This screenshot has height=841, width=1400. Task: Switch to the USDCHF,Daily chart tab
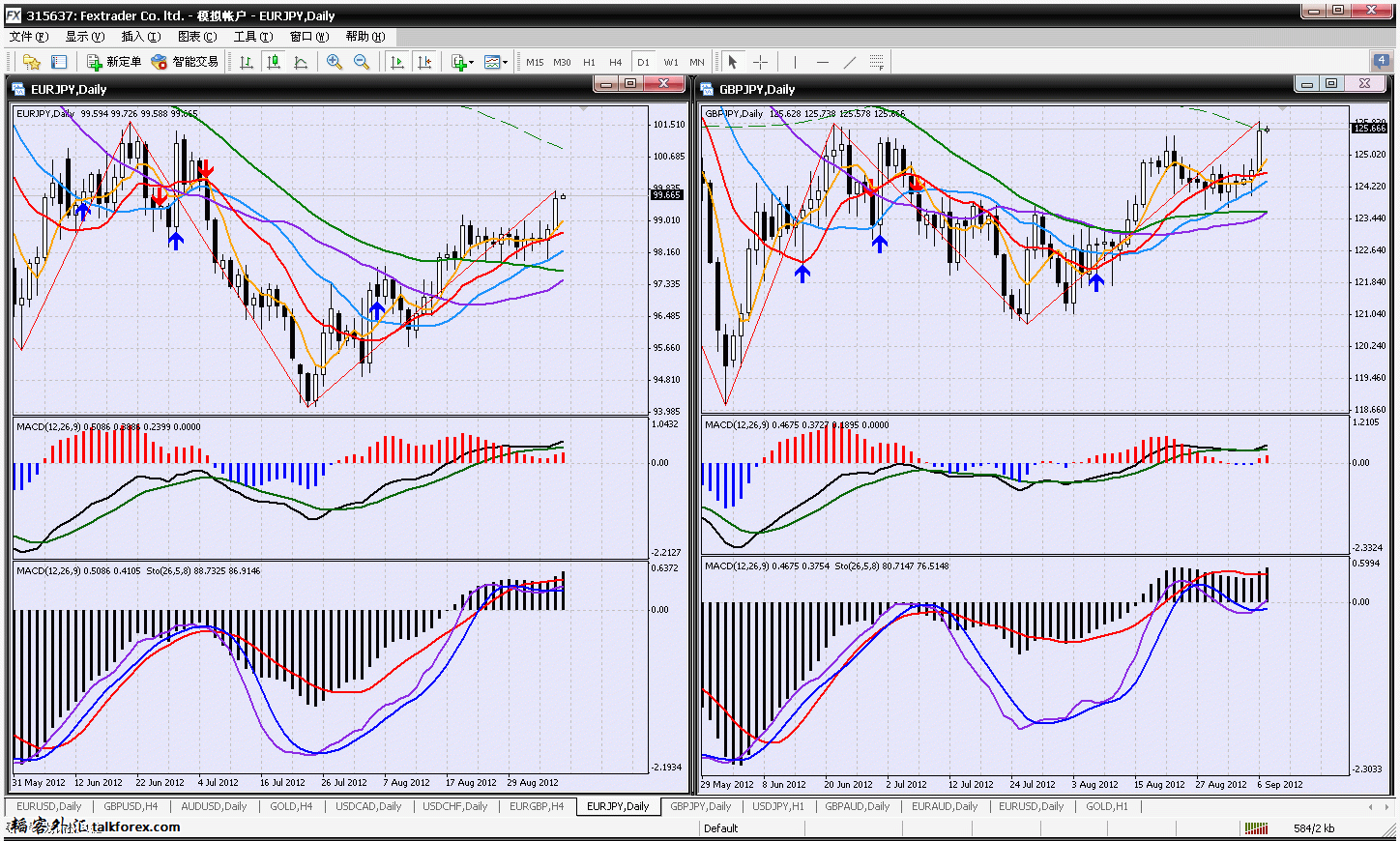tap(455, 806)
